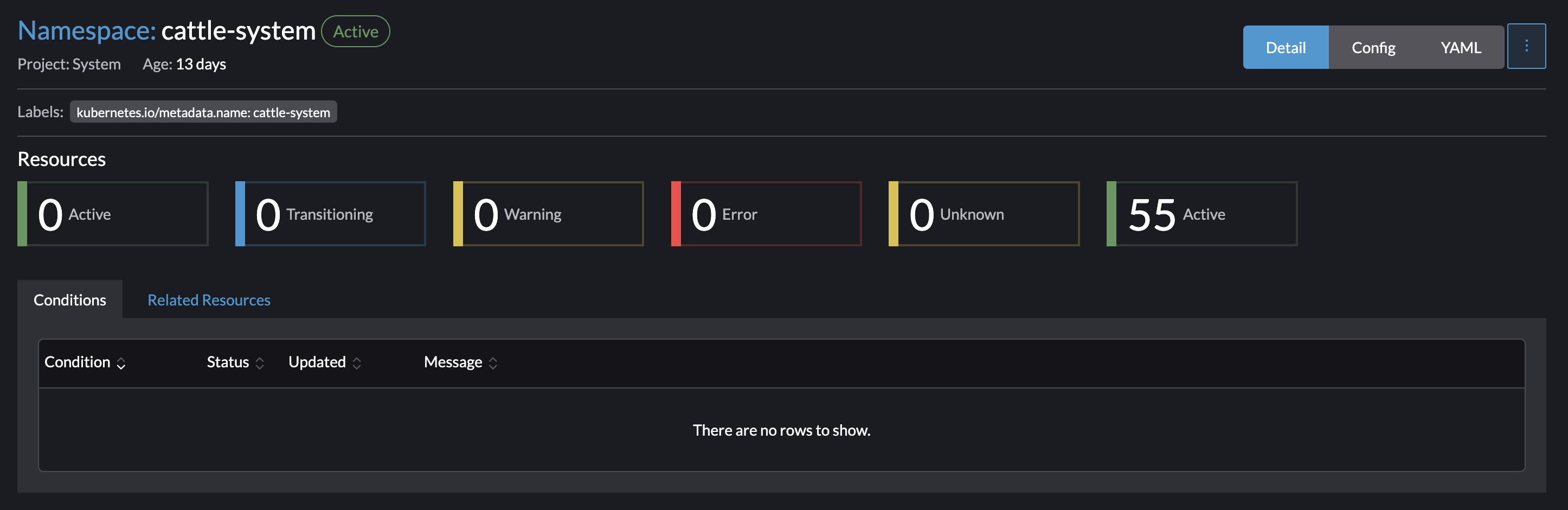Click the sort chevrons on Status column

pos(259,362)
